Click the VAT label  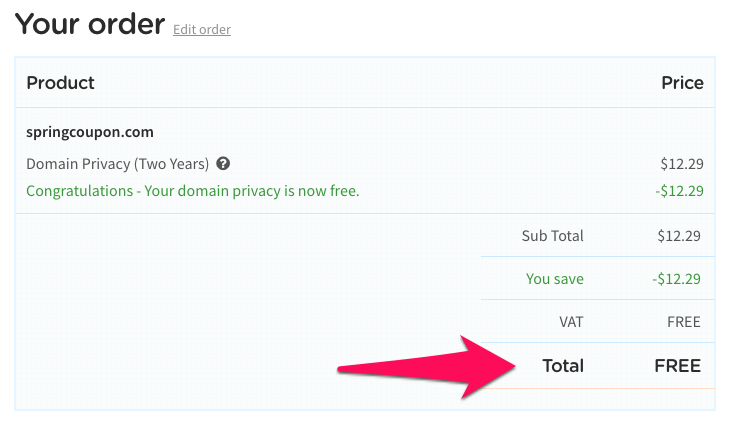pyautogui.click(x=571, y=322)
